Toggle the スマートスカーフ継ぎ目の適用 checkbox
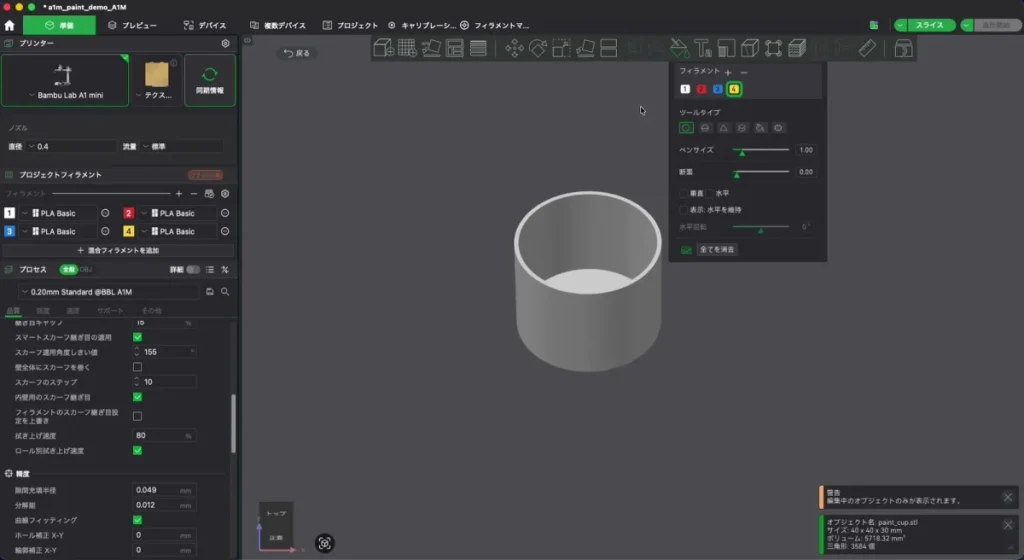The height and width of the screenshot is (560, 1024). click(x=137, y=337)
